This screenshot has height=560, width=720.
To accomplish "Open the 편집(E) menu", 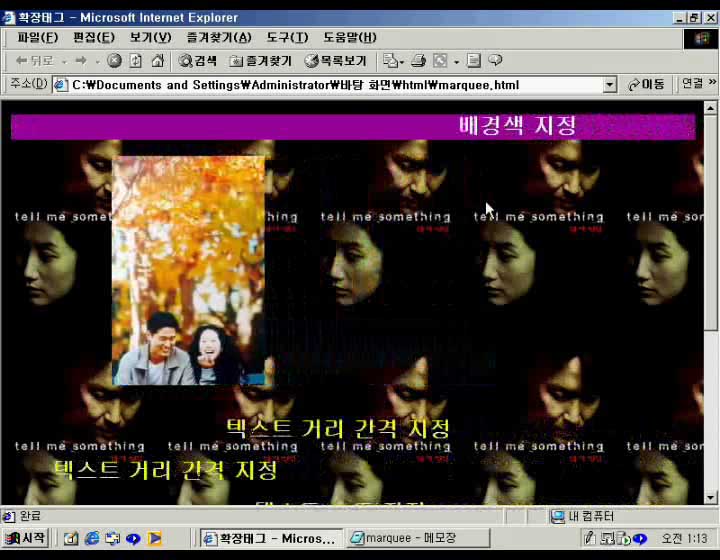I will point(94,37).
